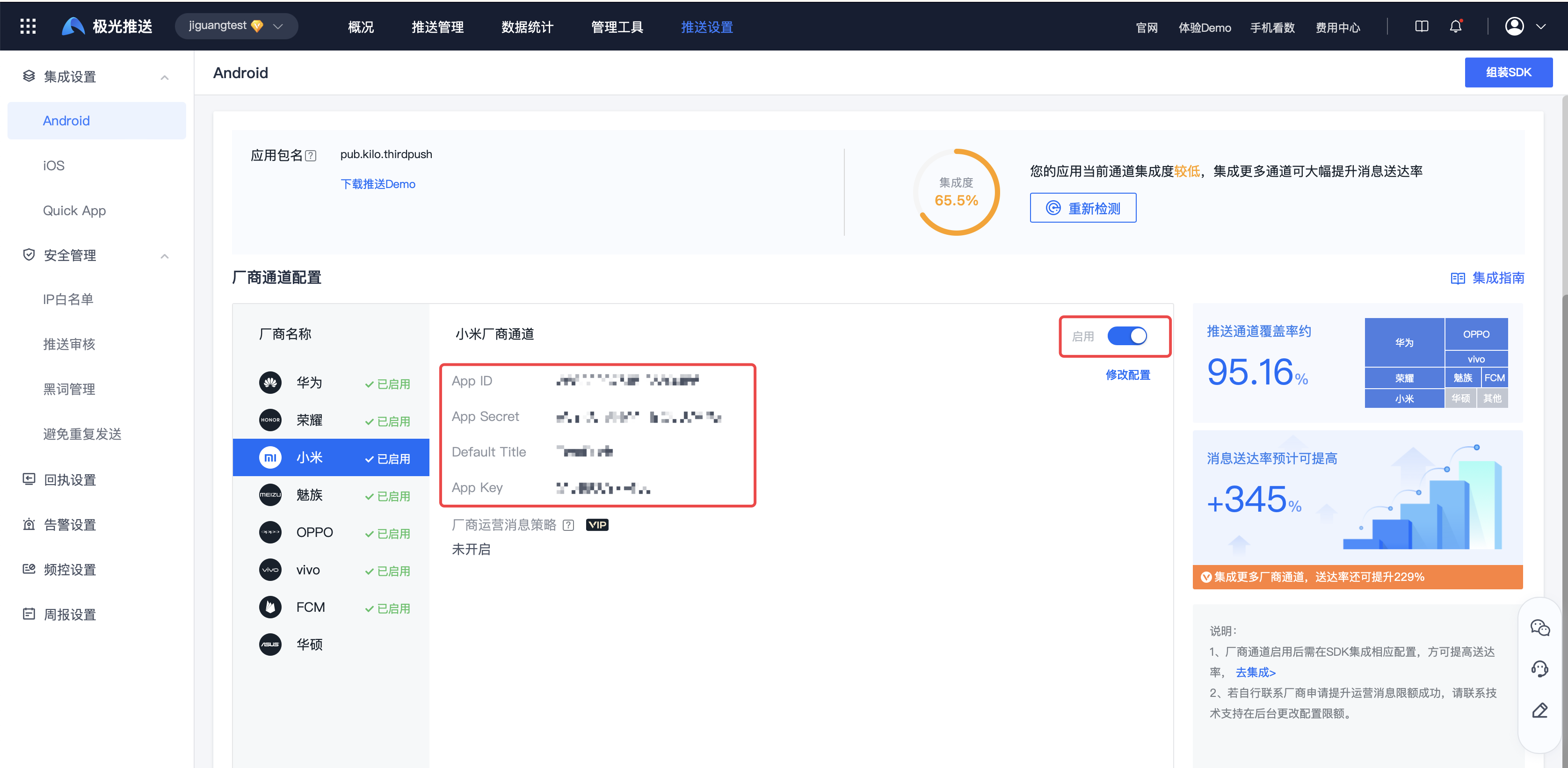This screenshot has width=1568, height=768.
Task: Select the 华硕 ASUS vendor logo
Action: [x=270, y=645]
